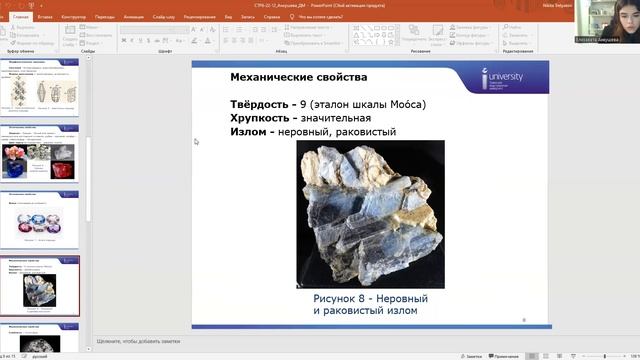Click the notes pane placeholder text

coord(138,341)
